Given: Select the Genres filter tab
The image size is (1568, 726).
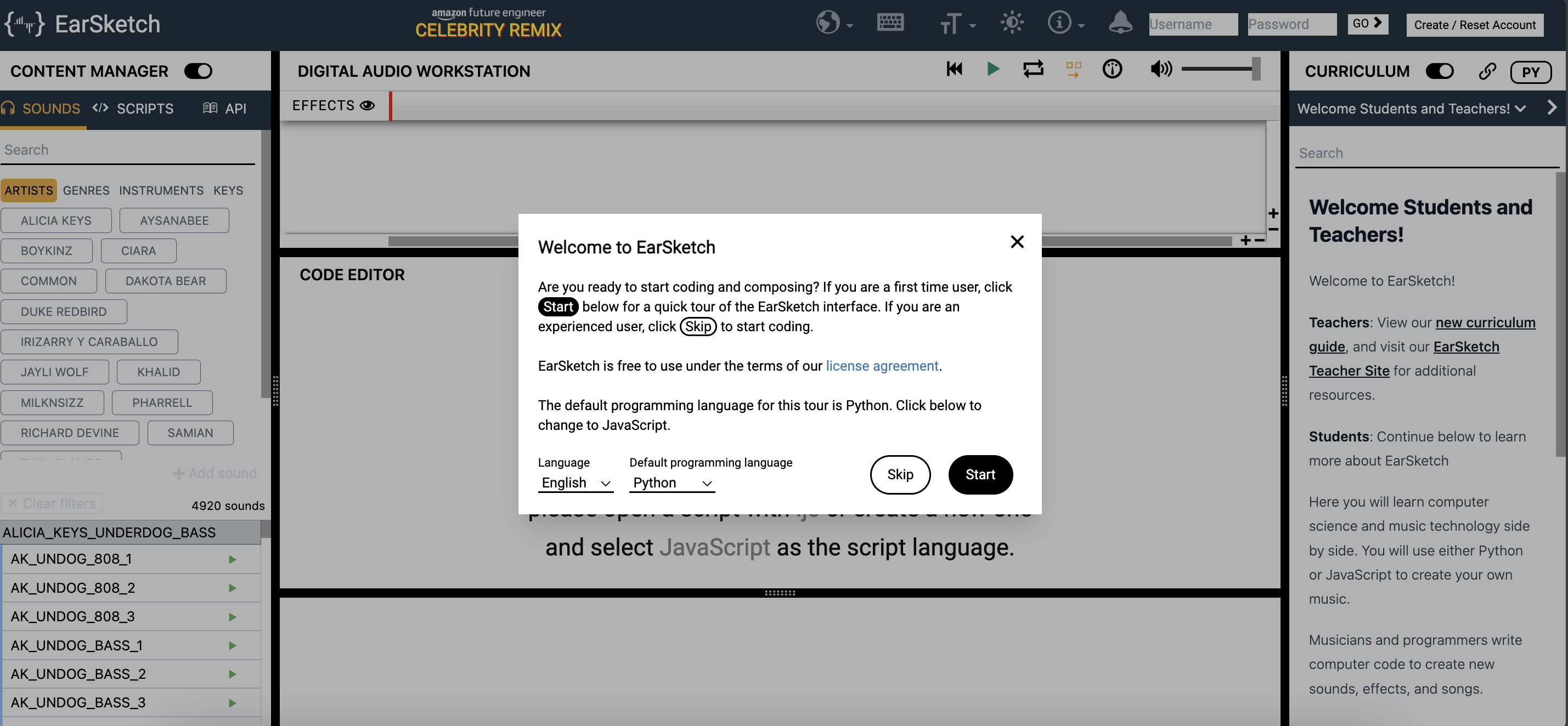Looking at the screenshot, I should pyautogui.click(x=86, y=190).
